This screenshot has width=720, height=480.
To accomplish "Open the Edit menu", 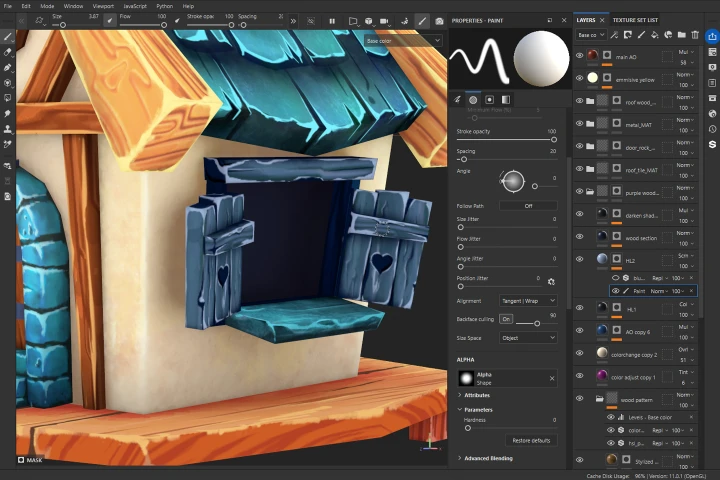I will click(26, 6).
